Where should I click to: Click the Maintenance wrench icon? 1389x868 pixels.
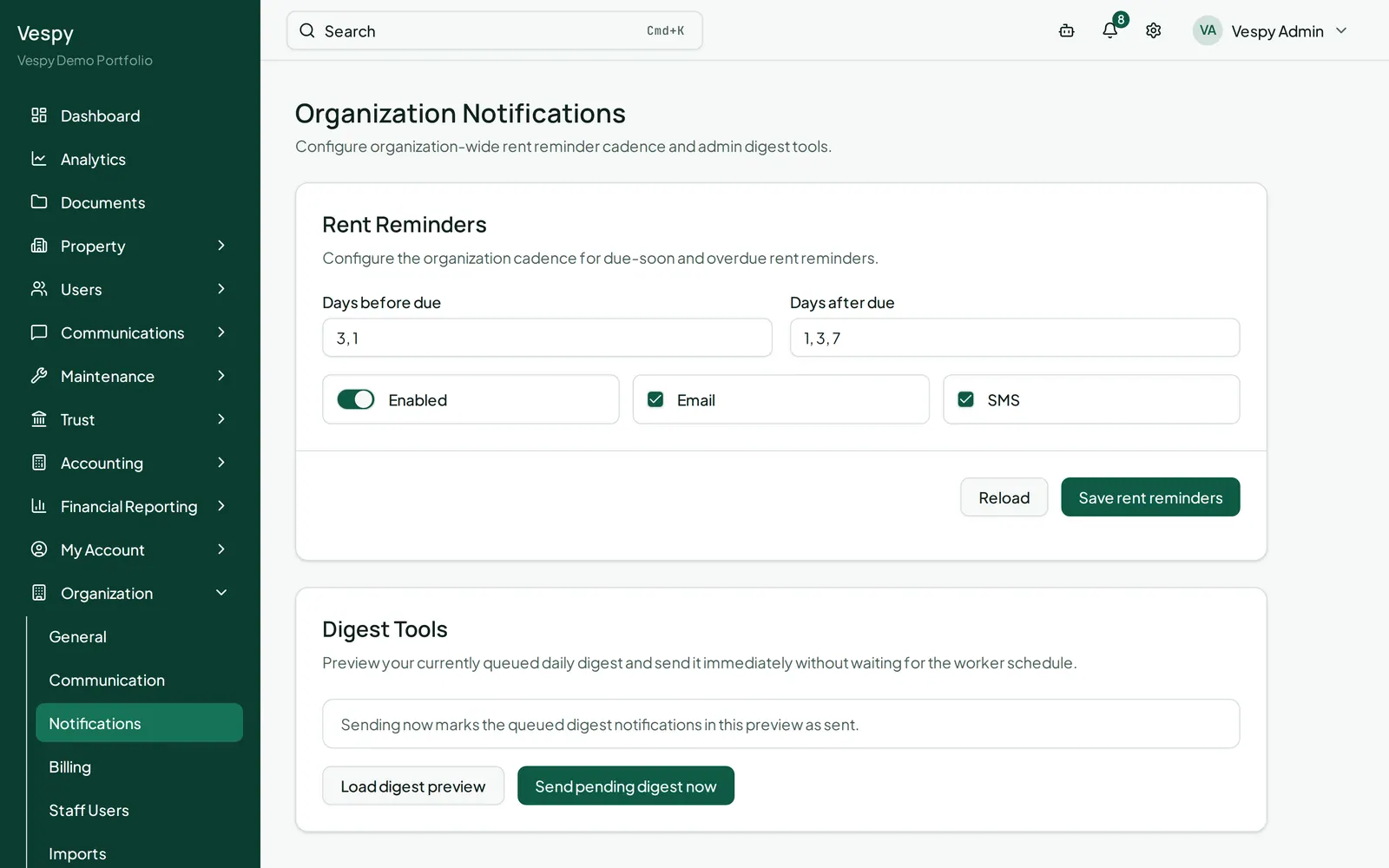tap(39, 376)
